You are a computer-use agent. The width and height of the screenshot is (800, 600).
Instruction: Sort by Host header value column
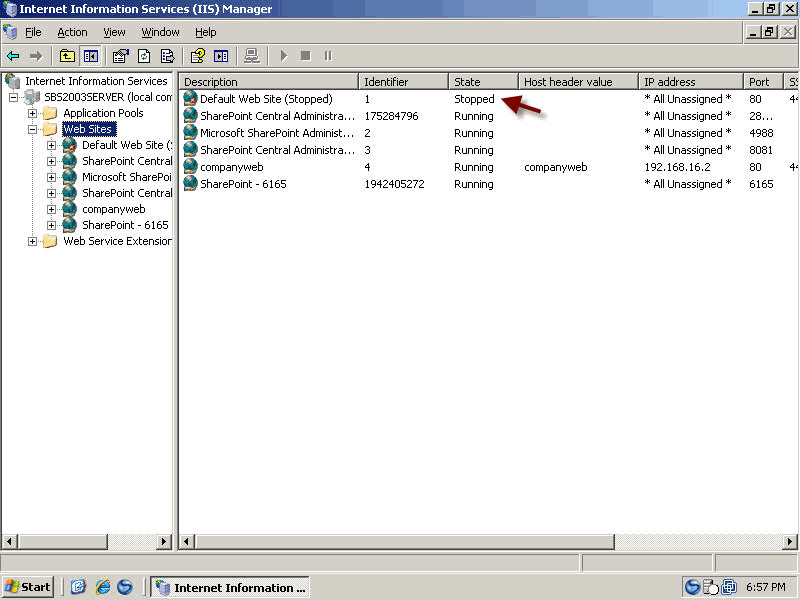pyautogui.click(x=579, y=82)
